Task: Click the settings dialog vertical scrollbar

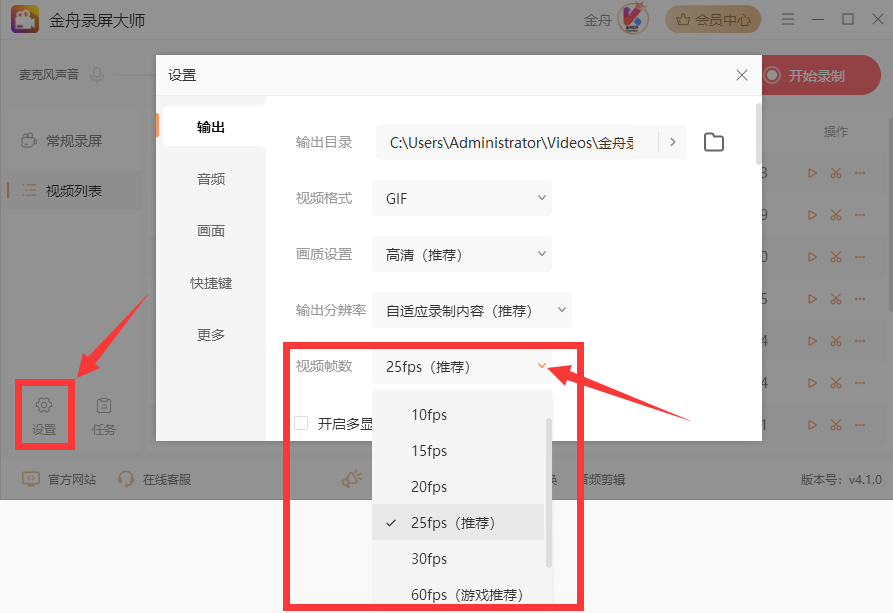Action: 758,134
